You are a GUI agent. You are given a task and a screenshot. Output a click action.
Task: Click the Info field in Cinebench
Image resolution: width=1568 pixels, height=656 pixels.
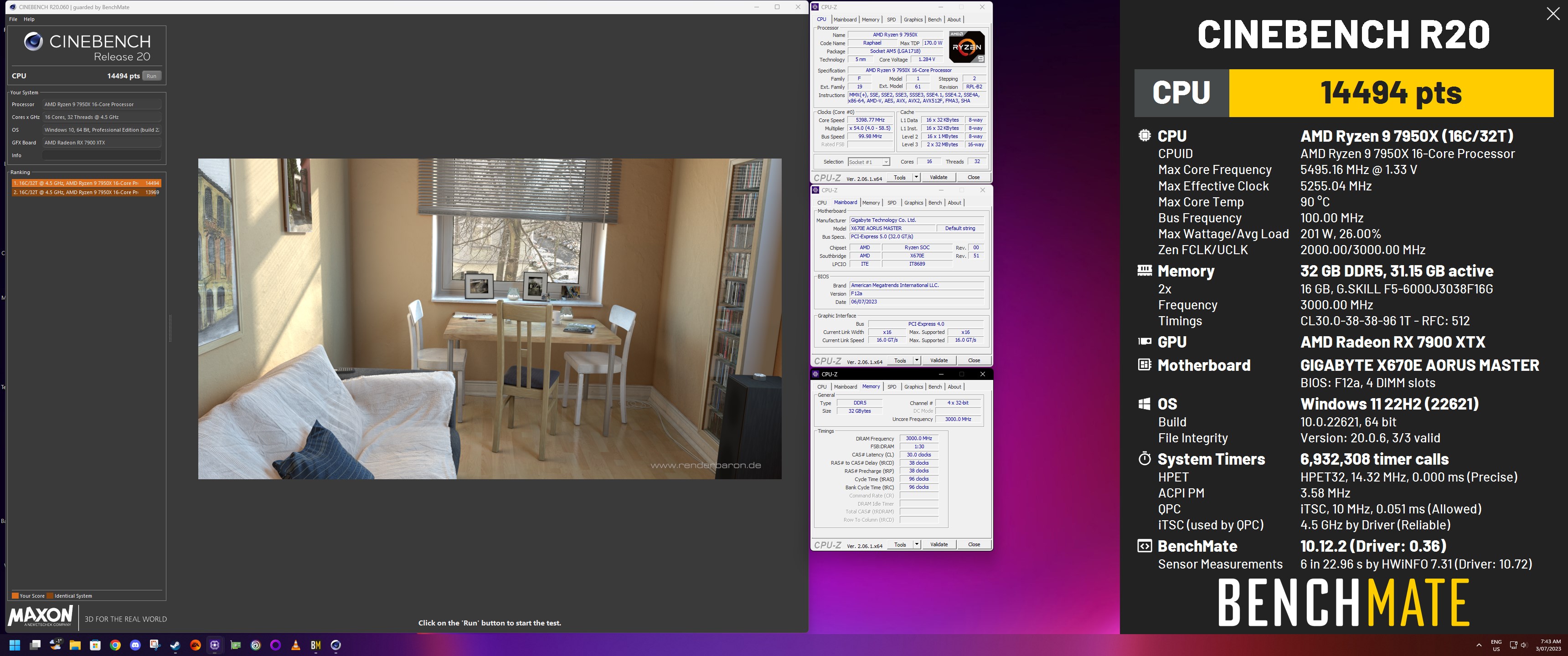[x=102, y=155]
